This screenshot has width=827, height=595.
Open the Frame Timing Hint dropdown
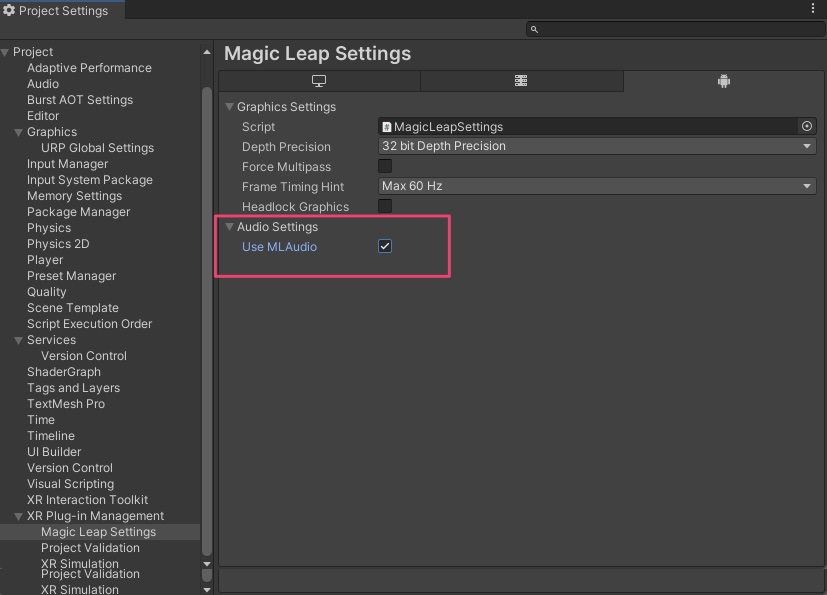pos(597,186)
